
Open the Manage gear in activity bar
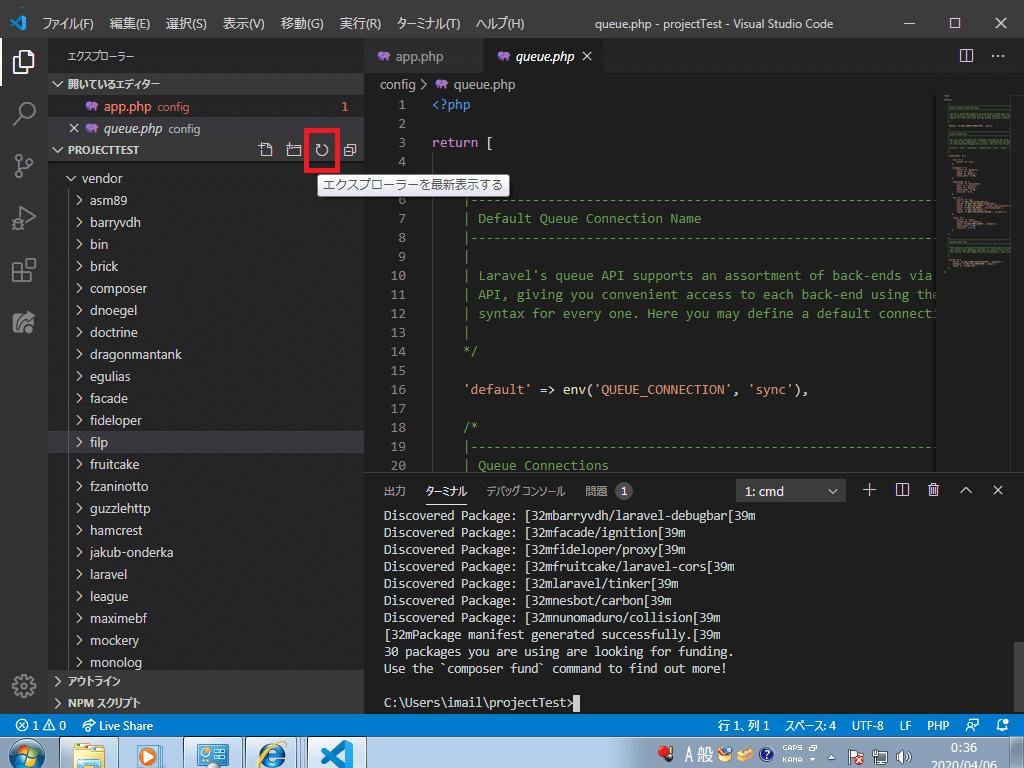[x=24, y=685]
